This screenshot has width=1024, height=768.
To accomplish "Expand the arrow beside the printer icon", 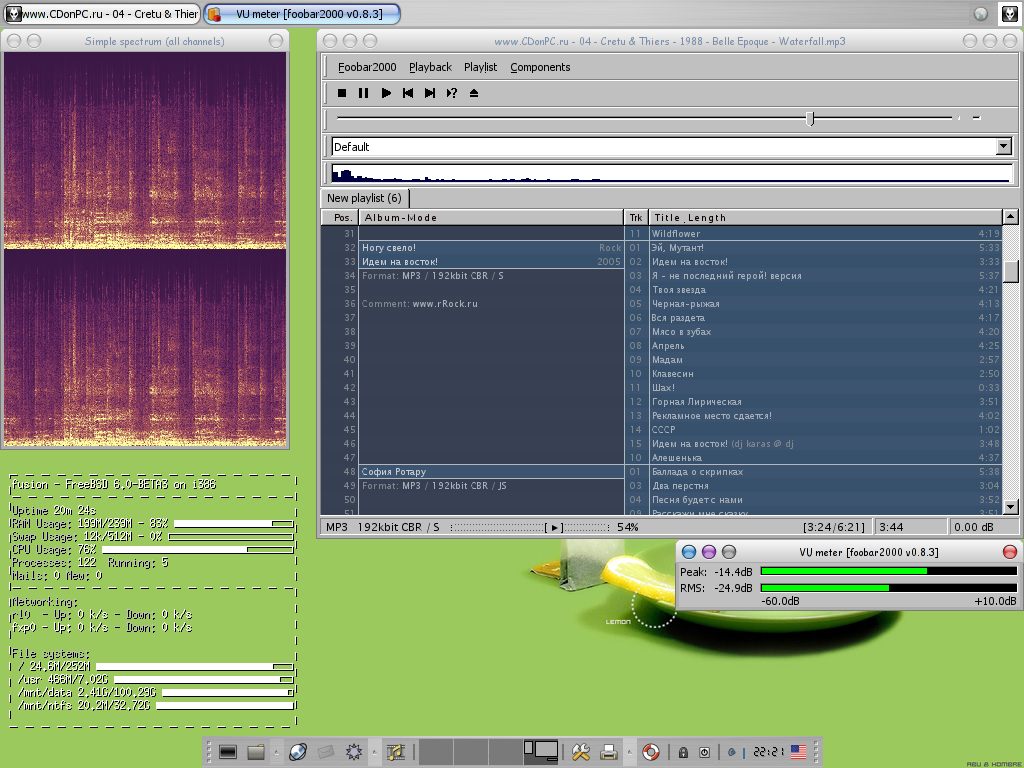I will (629, 753).
